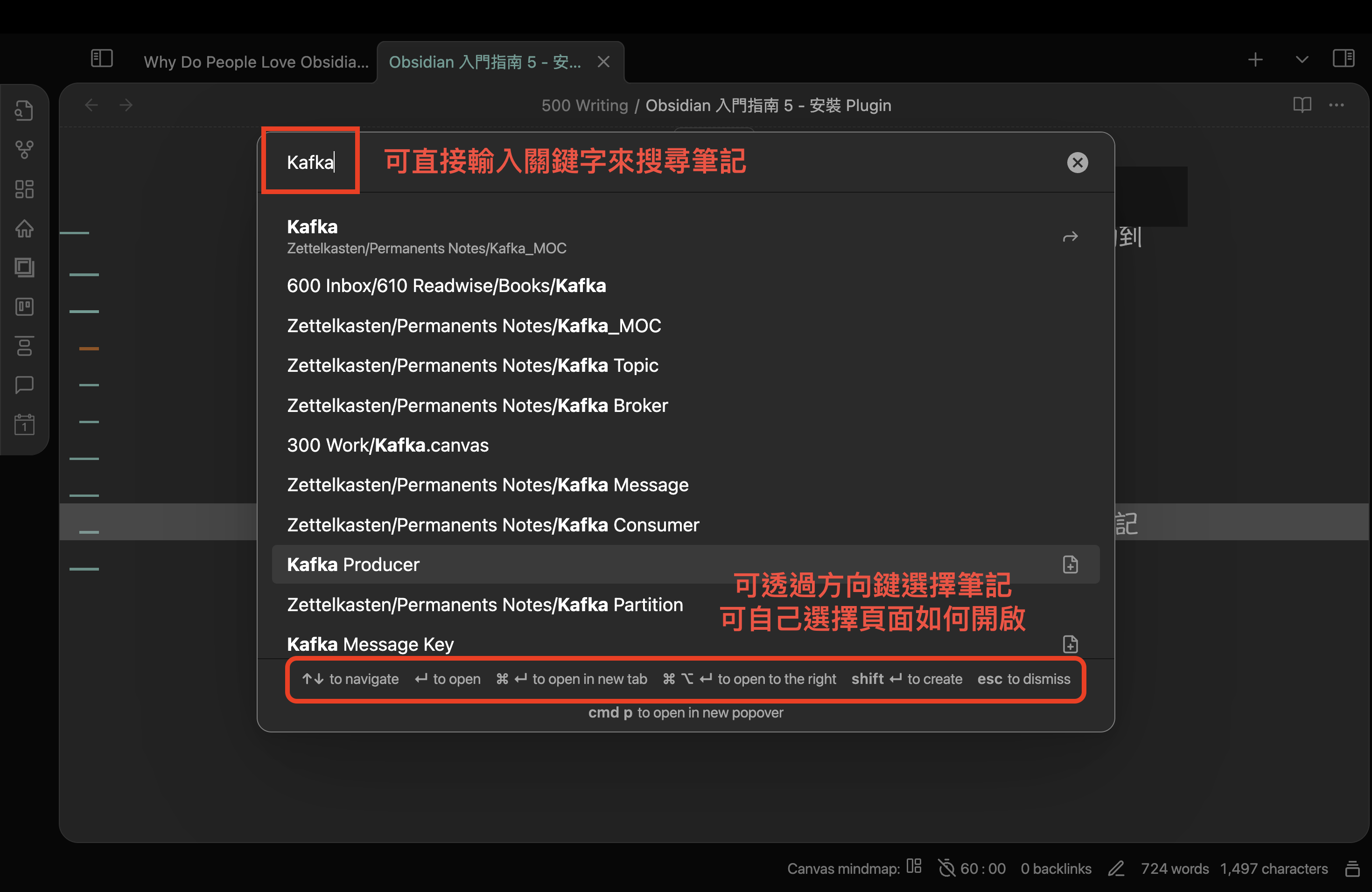This screenshot has height=892, width=1372.
Task: Open the note's more options menu
Action: [x=1336, y=105]
